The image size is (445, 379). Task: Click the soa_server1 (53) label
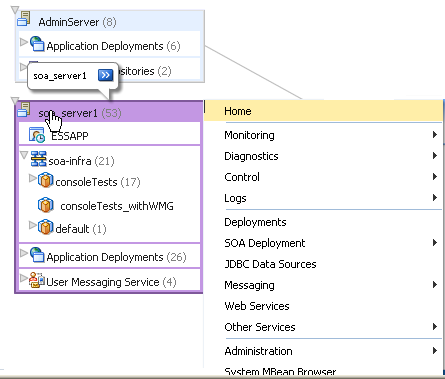click(x=80, y=113)
